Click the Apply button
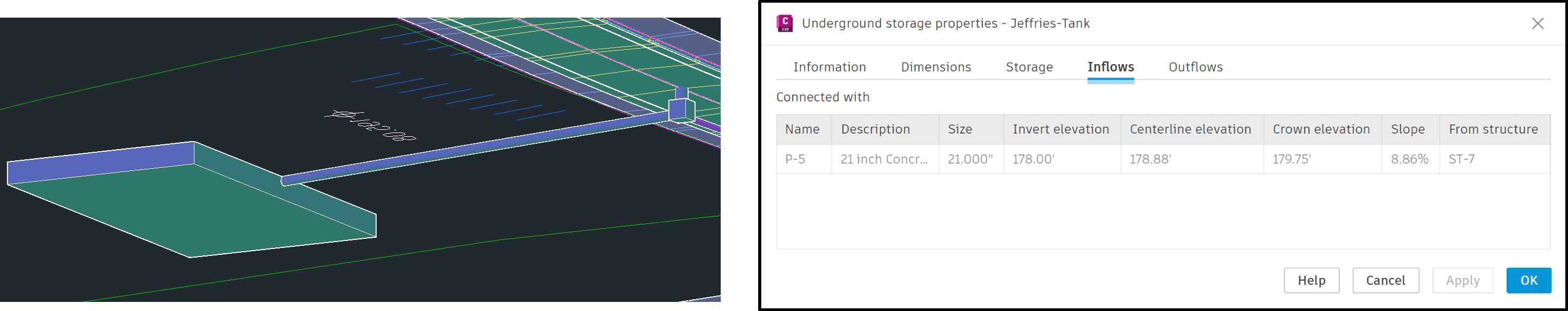Image resolution: width=1568 pixels, height=311 pixels. 1462,281
